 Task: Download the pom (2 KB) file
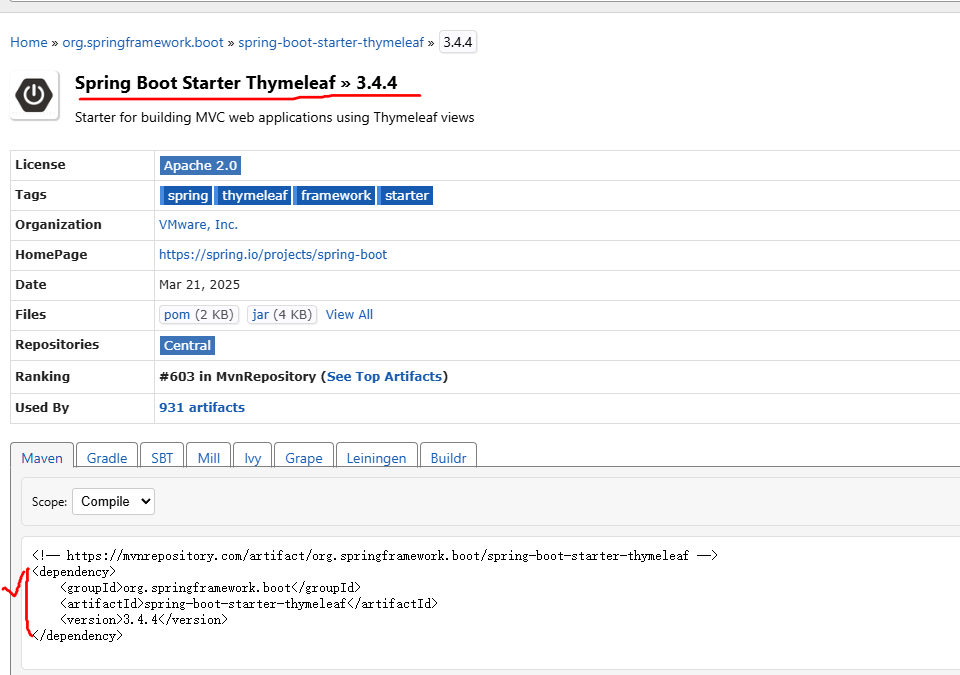(x=199, y=314)
